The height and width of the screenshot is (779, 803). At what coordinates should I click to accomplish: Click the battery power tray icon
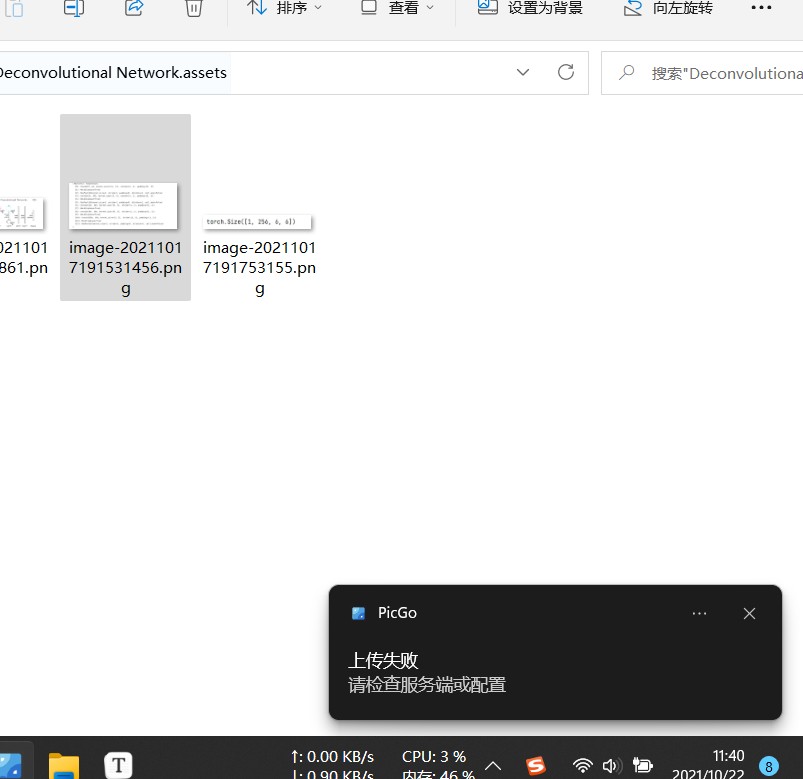click(x=642, y=766)
